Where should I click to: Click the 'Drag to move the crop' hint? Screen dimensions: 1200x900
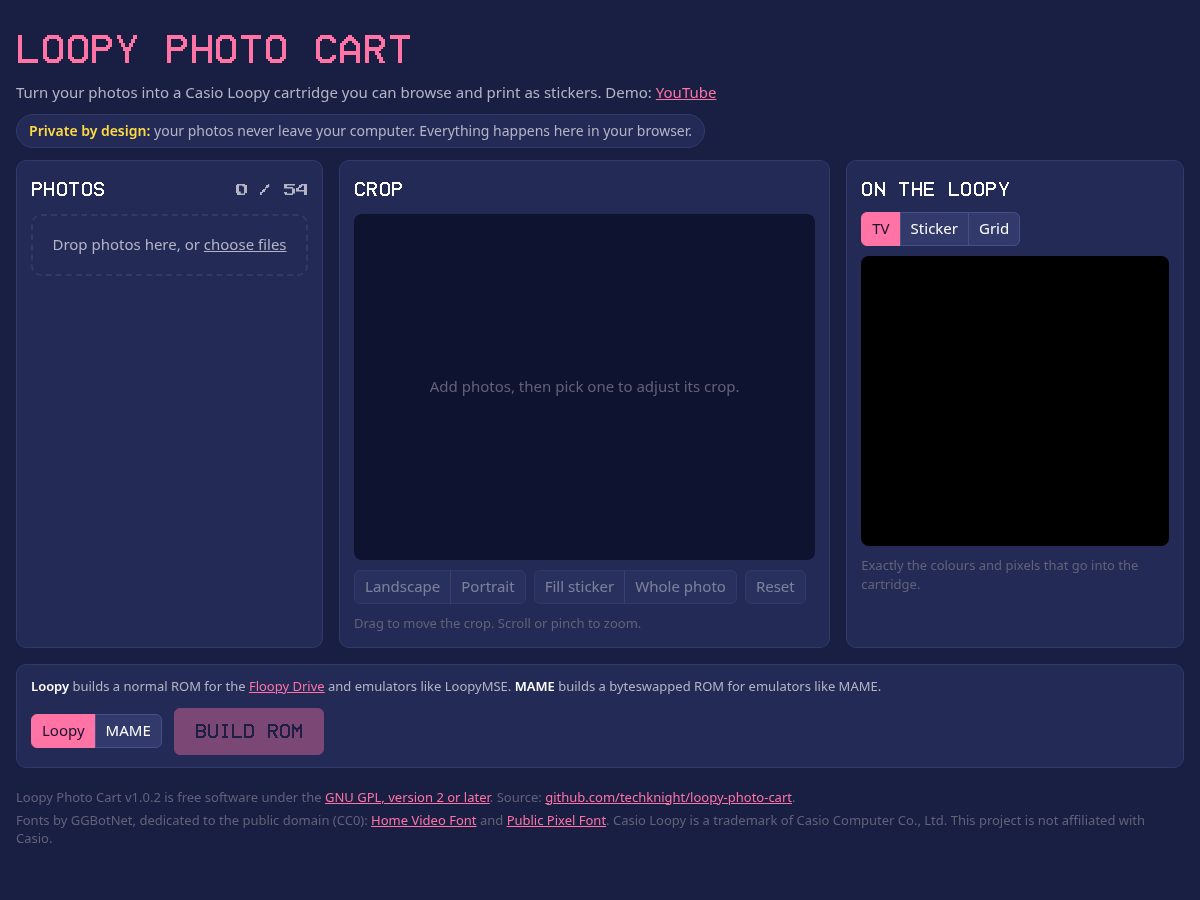point(497,624)
